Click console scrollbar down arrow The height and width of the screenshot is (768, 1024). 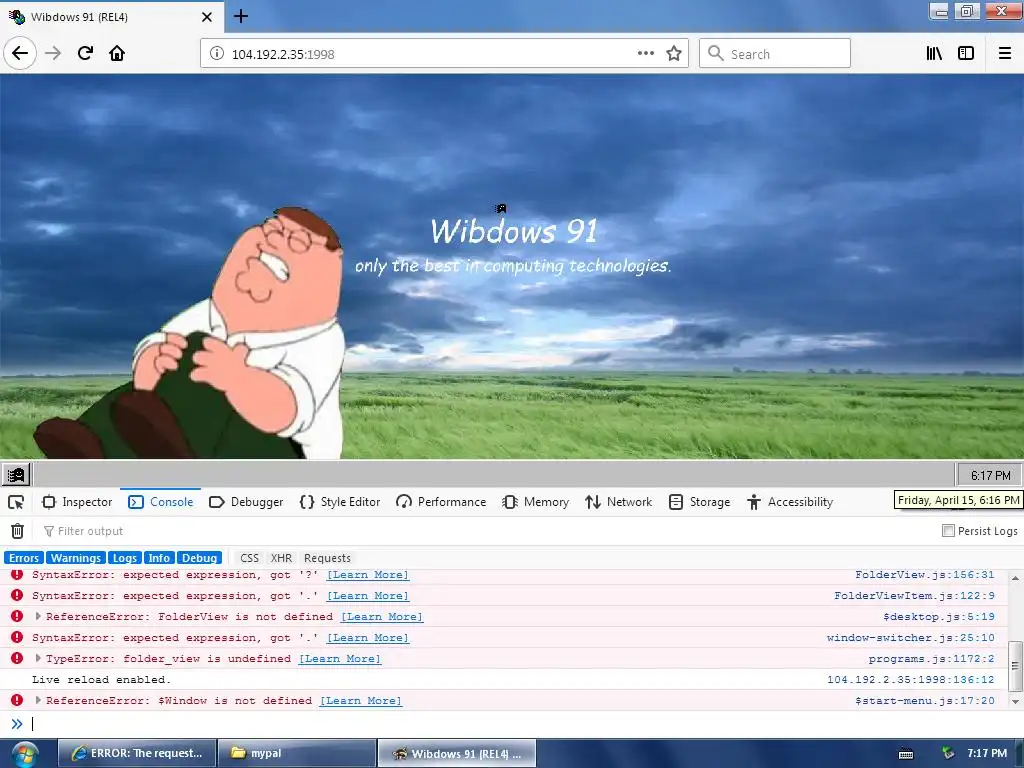click(x=1015, y=701)
